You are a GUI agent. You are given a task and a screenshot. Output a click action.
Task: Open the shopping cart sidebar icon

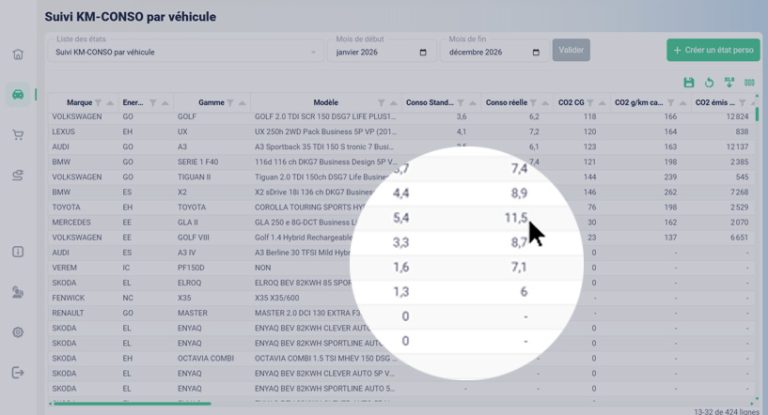click(18, 135)
